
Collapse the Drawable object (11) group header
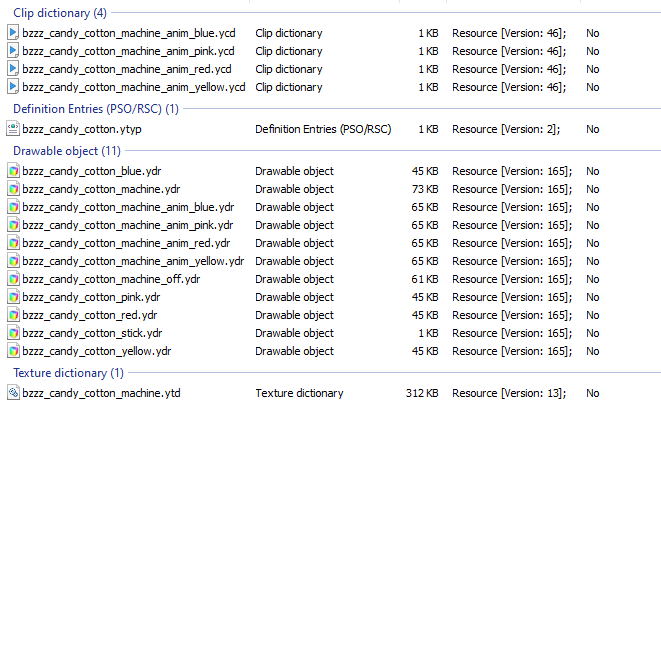click(67, 151)
